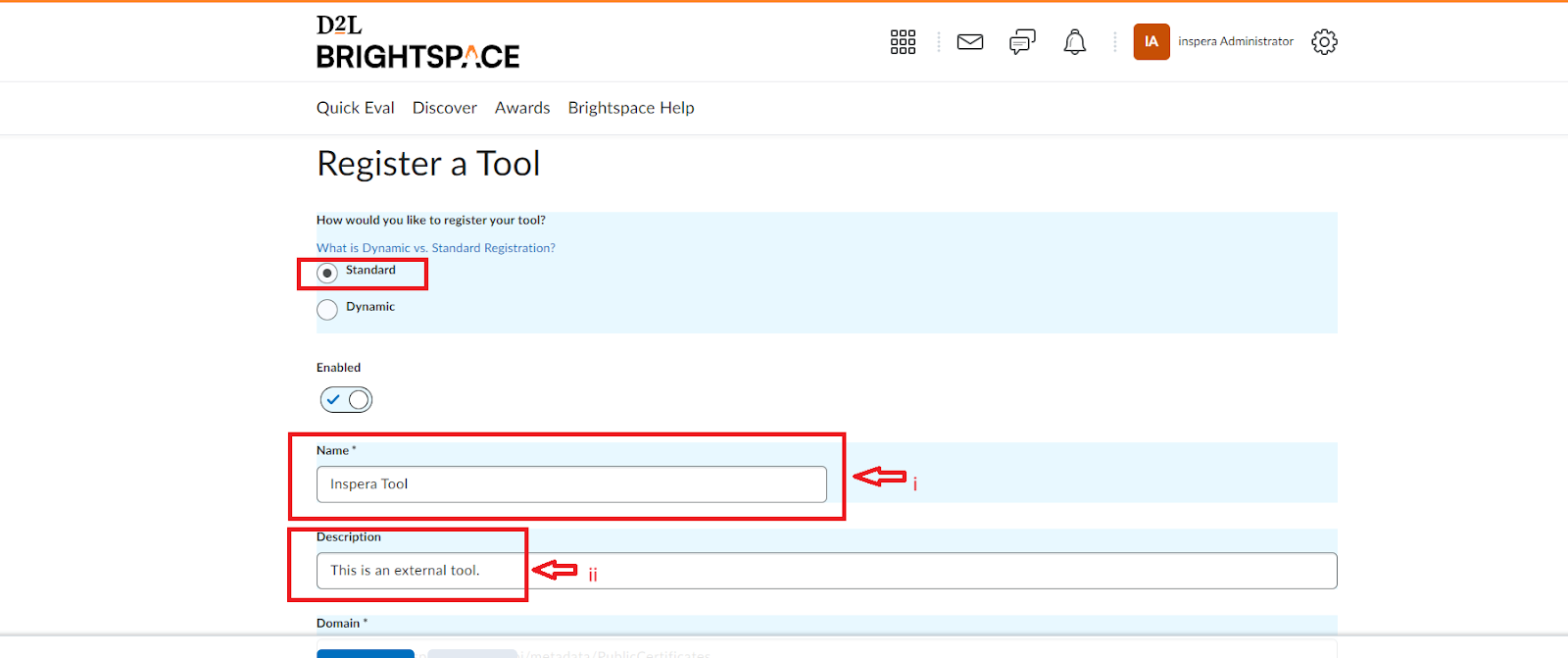This screenshot has width=1568, height=658.
Task: Open Awards navigation item
Action: coord(522,108)
